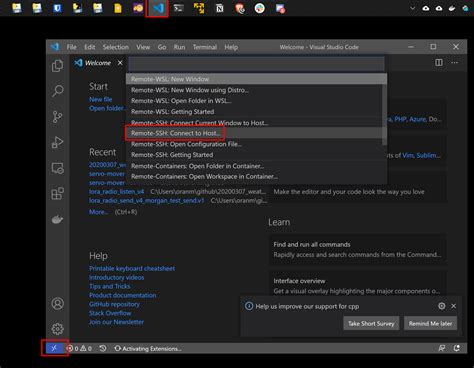
Task: Expand the system tray hidden icons chevron
Action: (x=412, y=8)
